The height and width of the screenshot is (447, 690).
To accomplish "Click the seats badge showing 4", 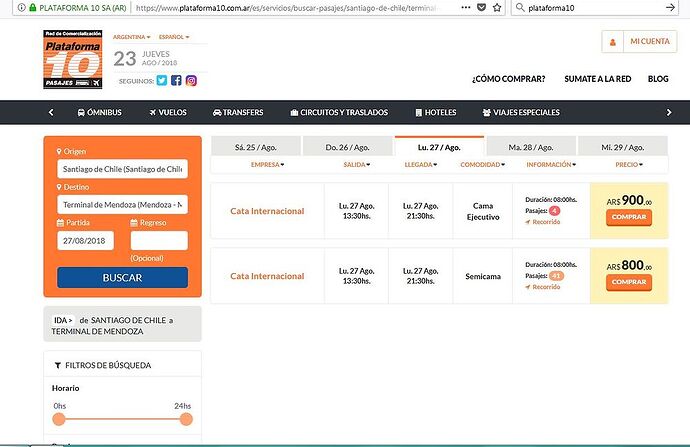I will pos(554,211).
